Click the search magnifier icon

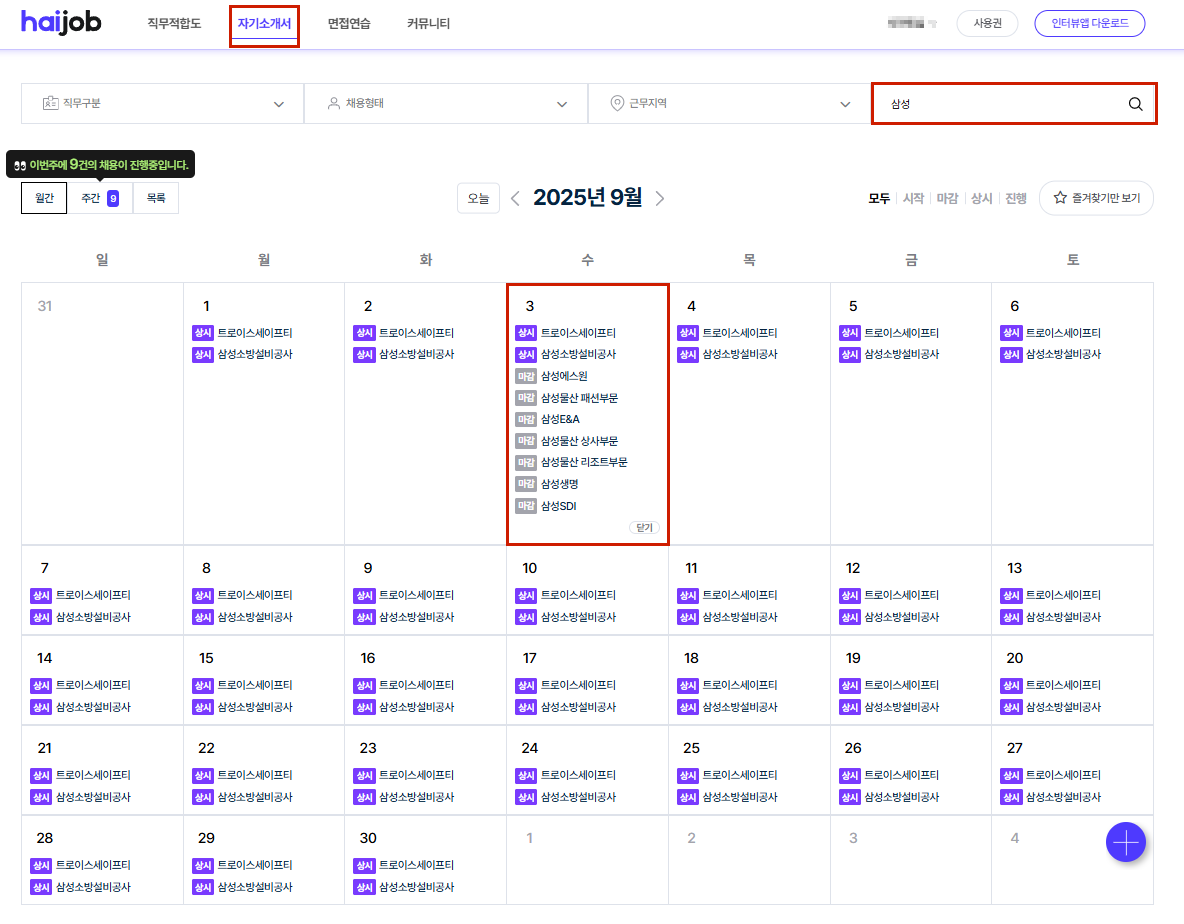click(1135, 104)
